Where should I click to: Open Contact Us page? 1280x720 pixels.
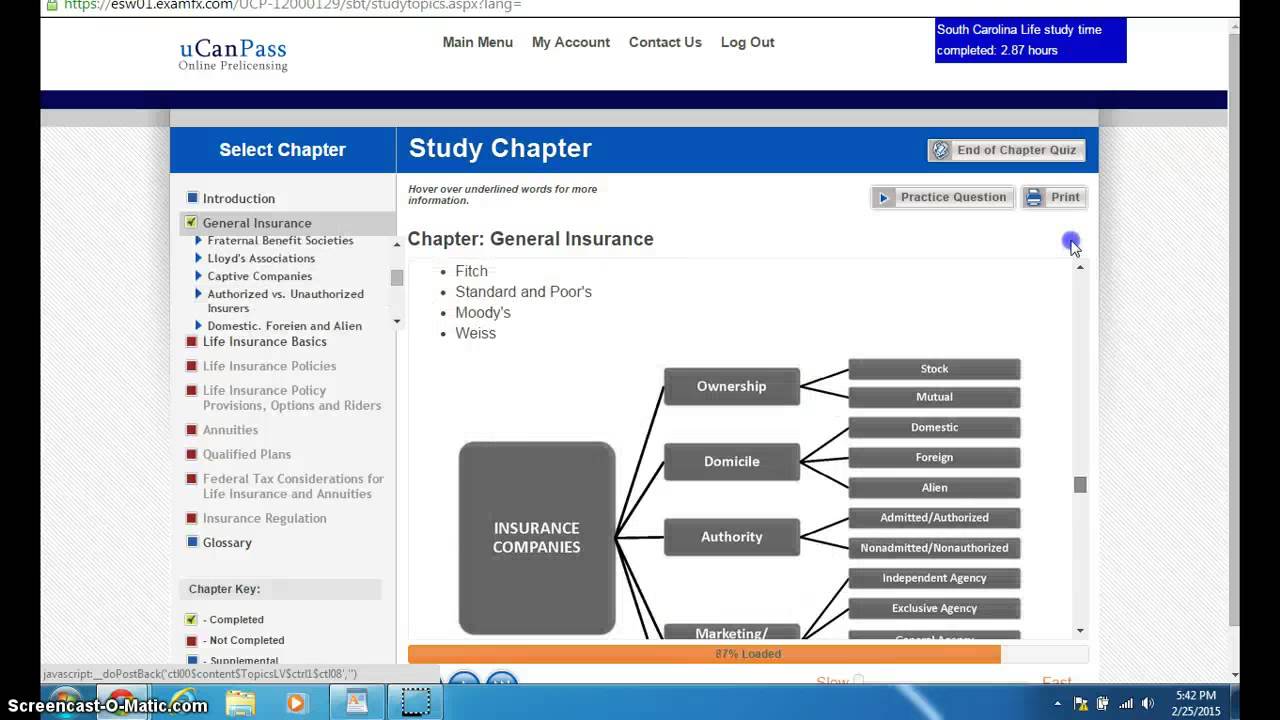(x=665, y=42)
